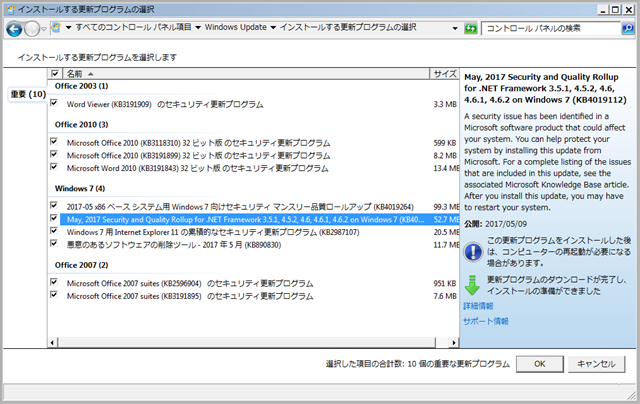Open recent pages dropdown beside forward arrow
The width and height of the screenshot is (640, 404).
click(44, 29)
